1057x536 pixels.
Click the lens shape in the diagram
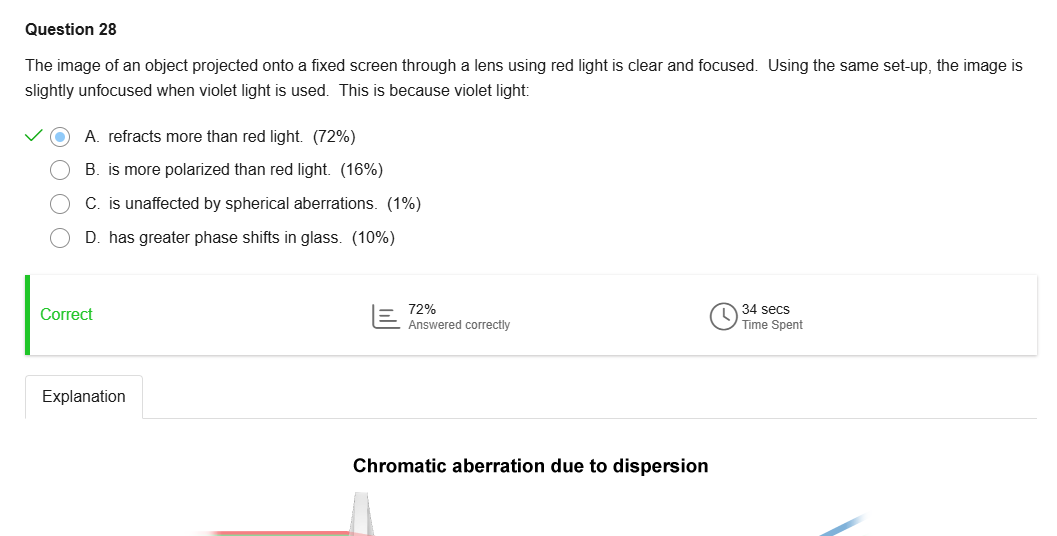pyautogui.click(x=361, y=513)
